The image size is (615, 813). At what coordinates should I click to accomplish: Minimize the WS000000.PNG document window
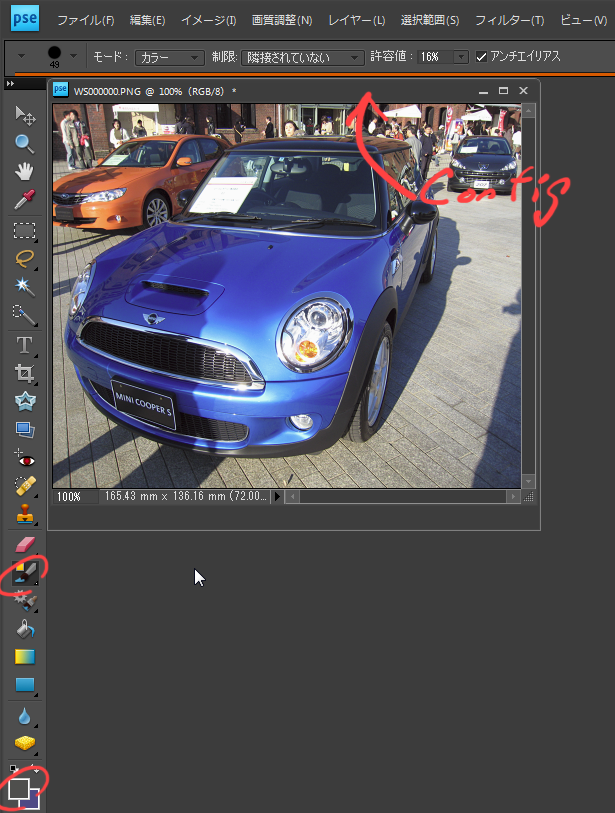click(483, 91)
